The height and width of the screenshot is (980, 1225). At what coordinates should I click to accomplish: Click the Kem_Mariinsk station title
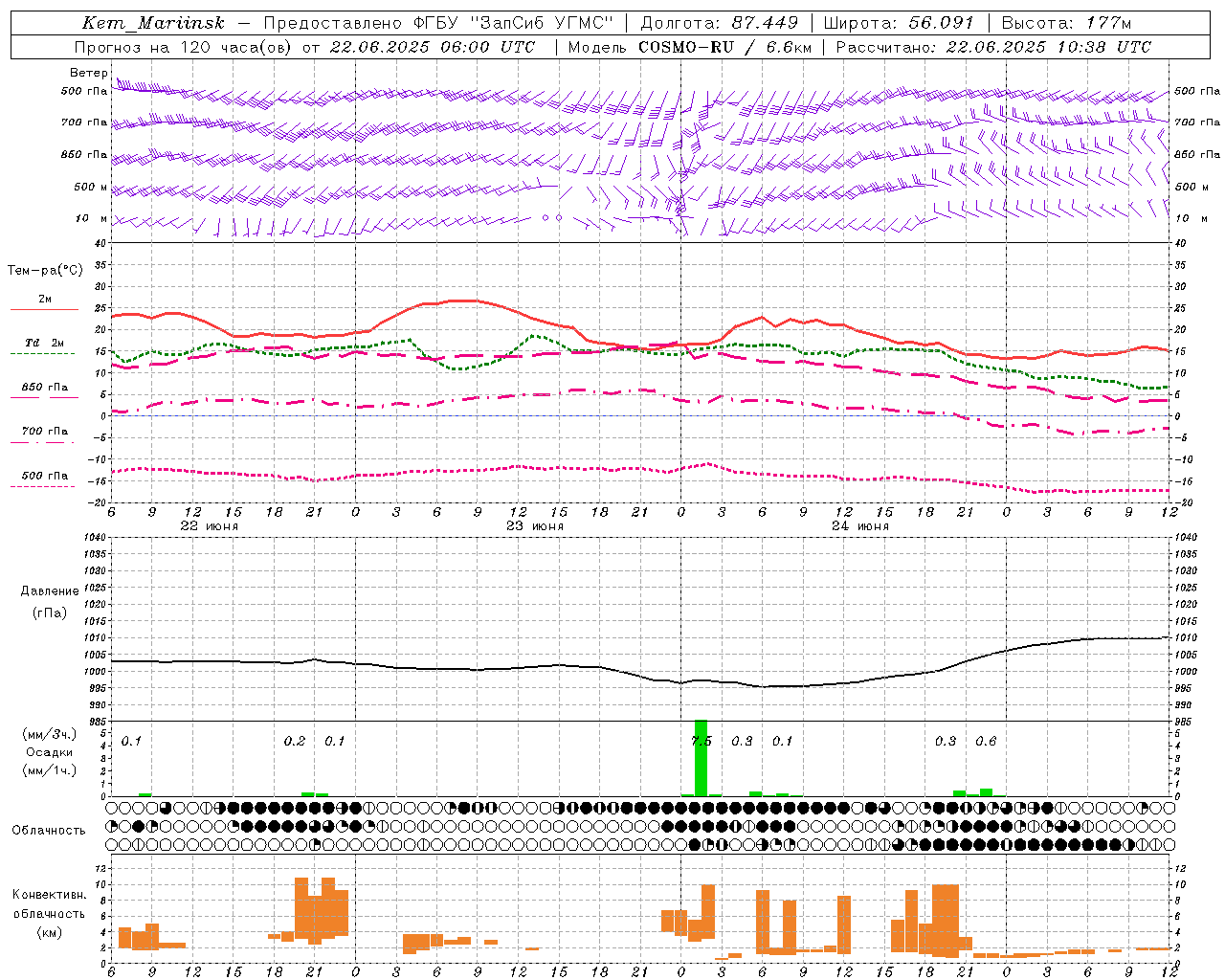coord(153,23)
